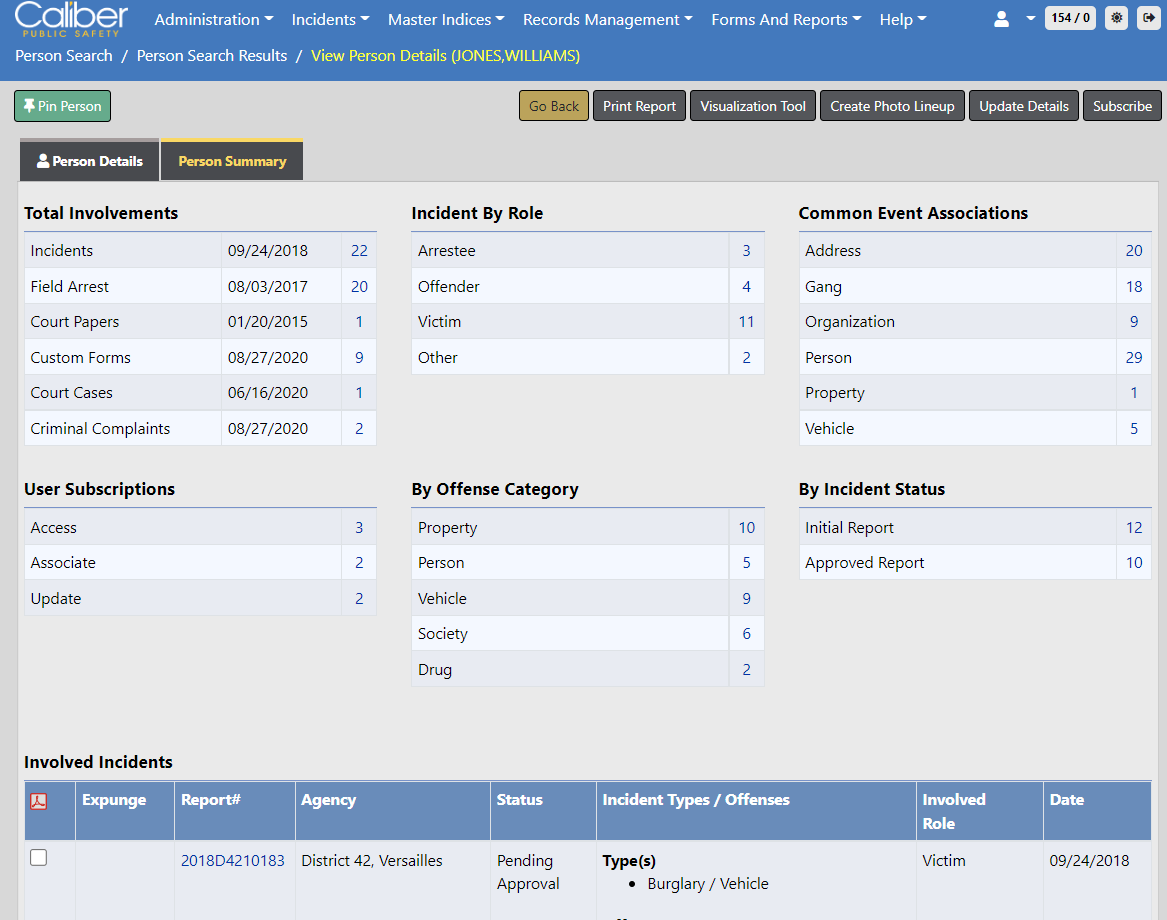Pin this person with the pushpin button

pos(63,106)
